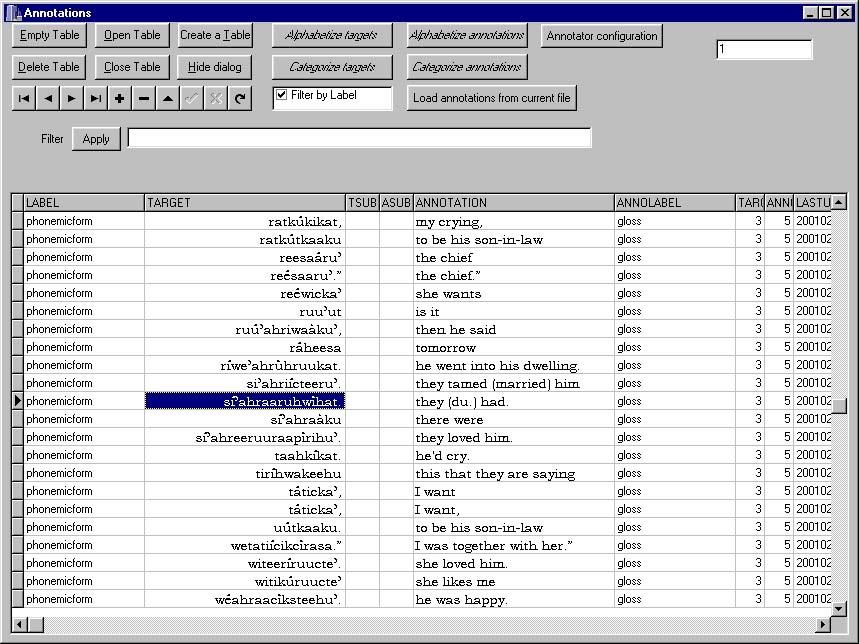Refresh data with the circular arrow icon
This screenshot has height=644, width=859.
pos(240,98)
